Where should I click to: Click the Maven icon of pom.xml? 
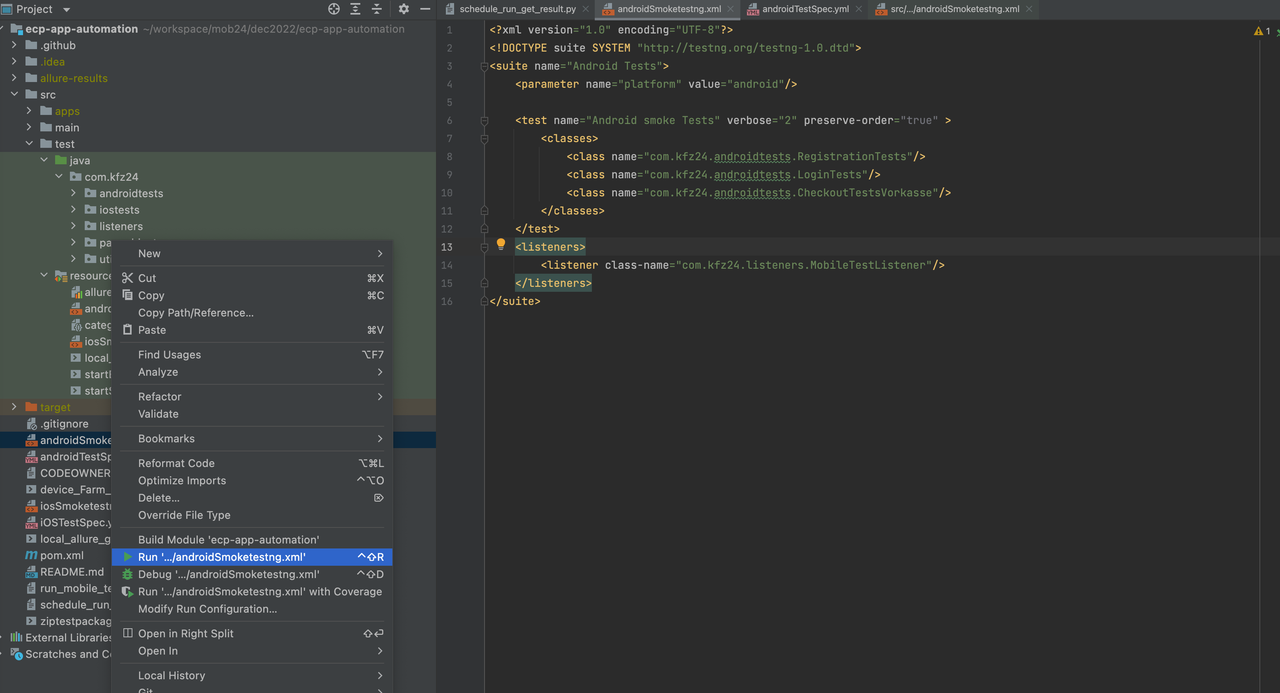pos(31,556)
